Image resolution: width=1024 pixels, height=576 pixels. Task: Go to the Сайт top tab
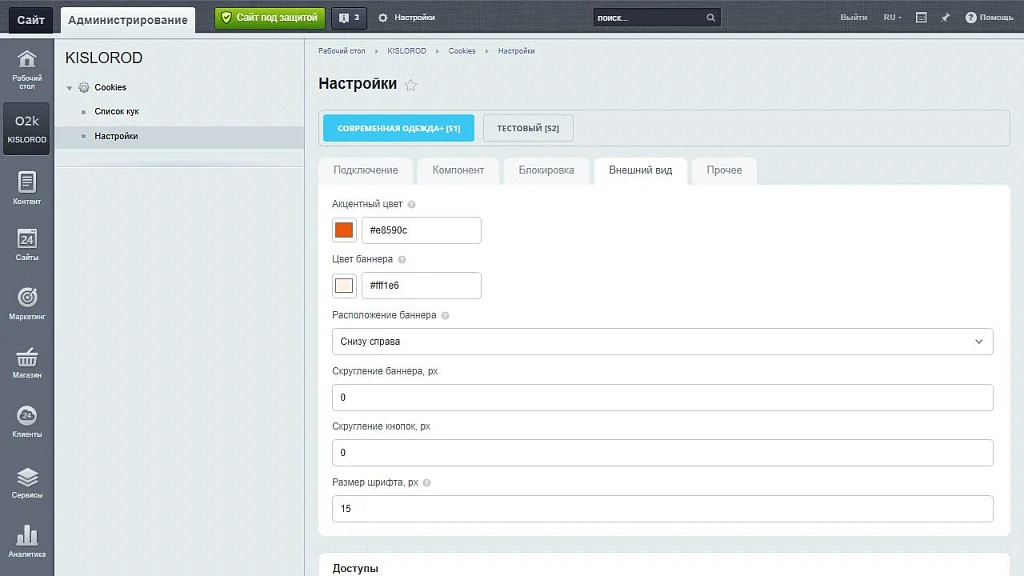31,20
